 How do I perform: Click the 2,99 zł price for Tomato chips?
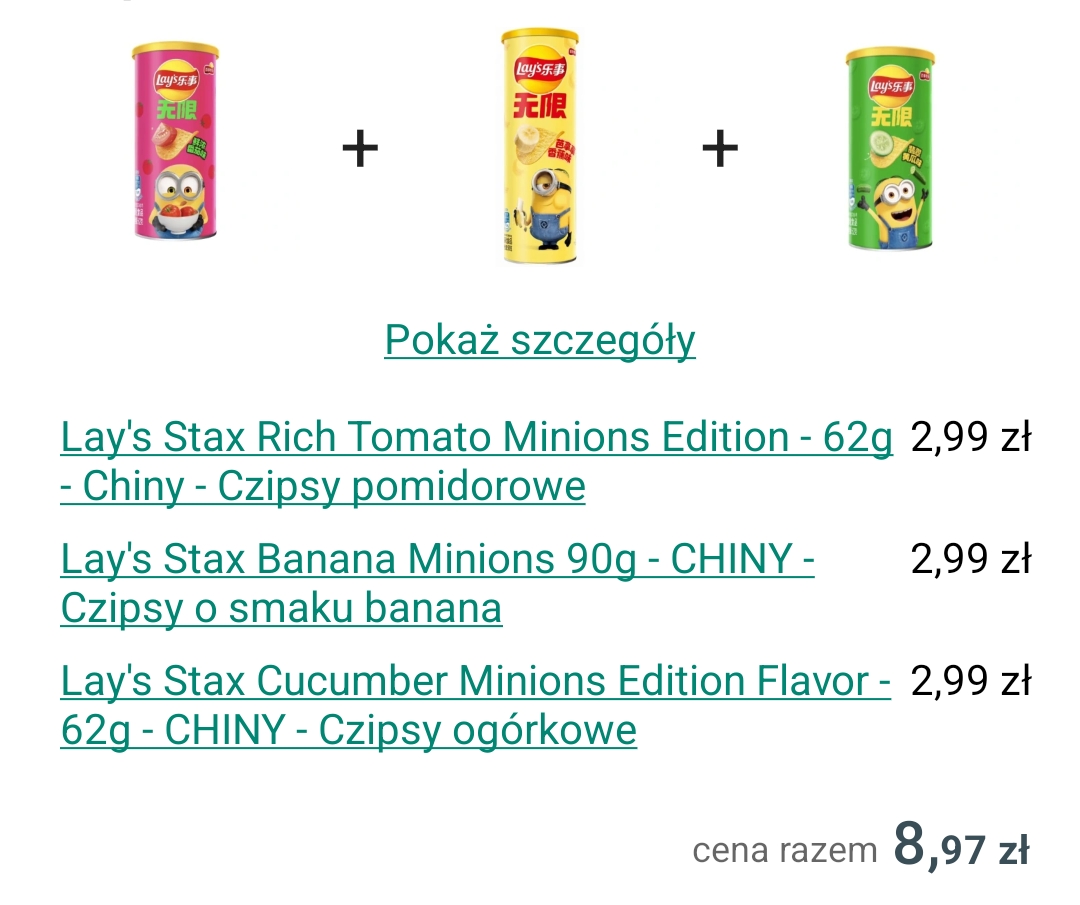tap(970, 438)
